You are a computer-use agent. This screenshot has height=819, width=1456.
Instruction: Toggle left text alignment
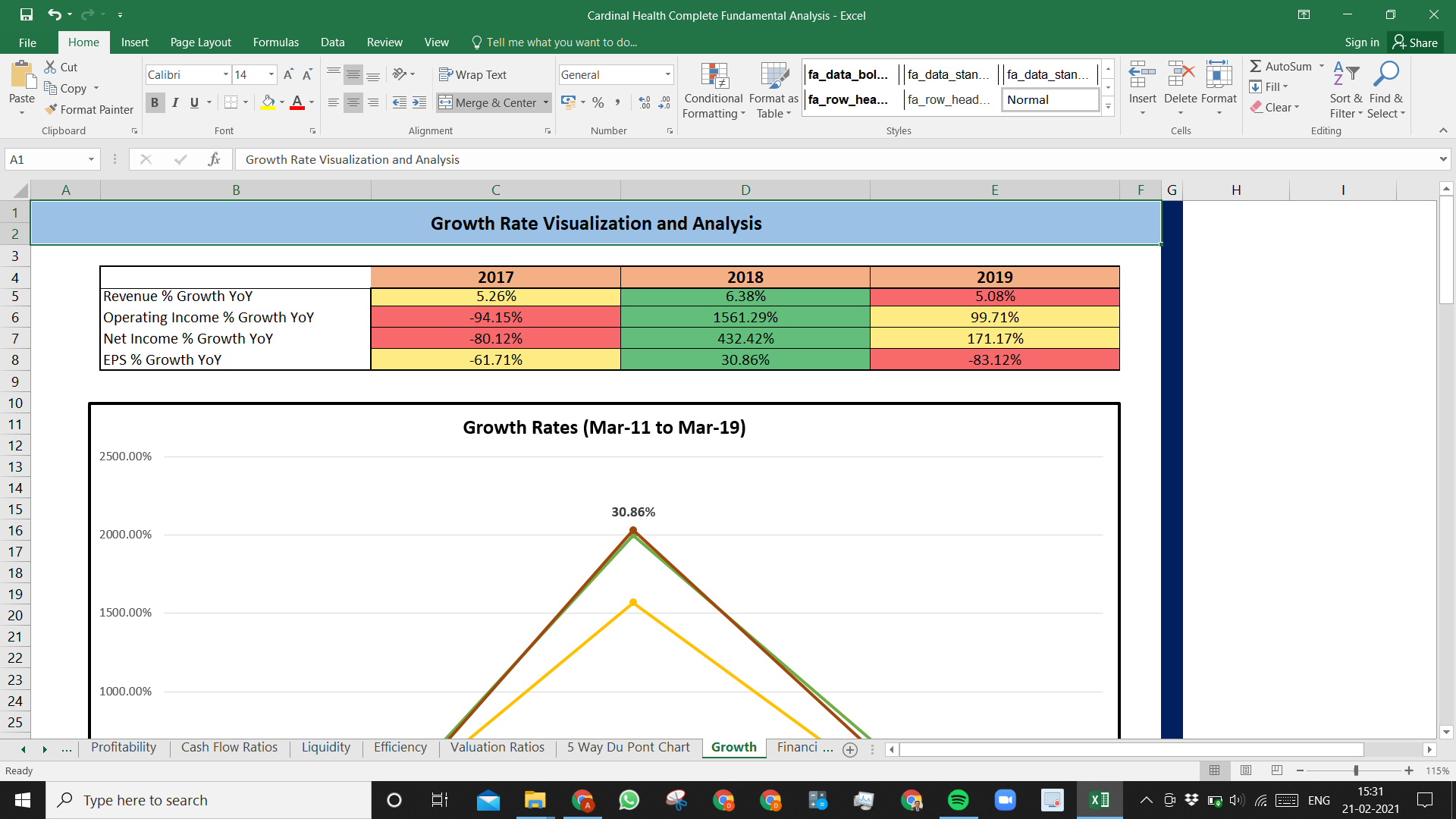(x=334, y=102)
